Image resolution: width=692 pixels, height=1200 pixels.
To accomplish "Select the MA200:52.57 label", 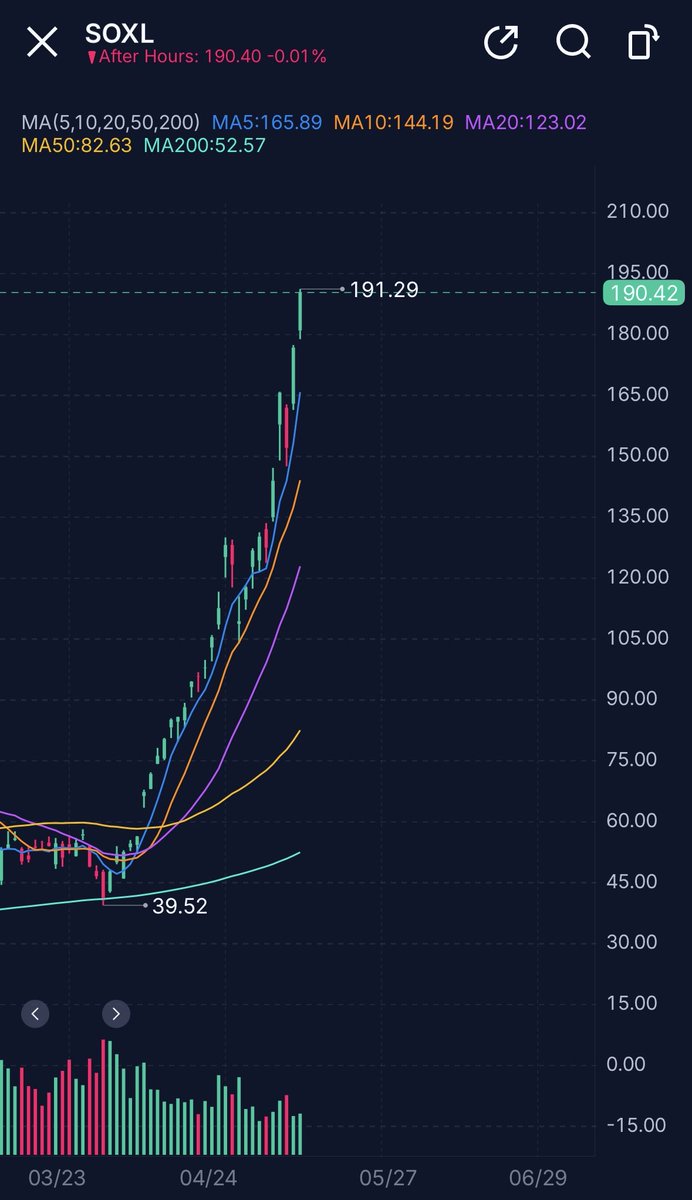I will [x=207, y=145].
